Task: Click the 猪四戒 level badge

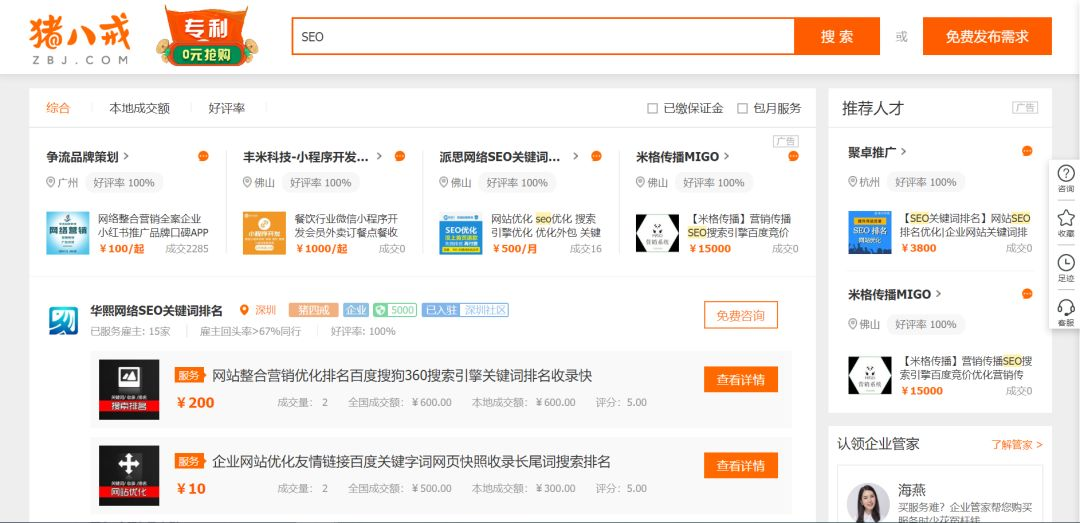Action: tap(313, 310)
